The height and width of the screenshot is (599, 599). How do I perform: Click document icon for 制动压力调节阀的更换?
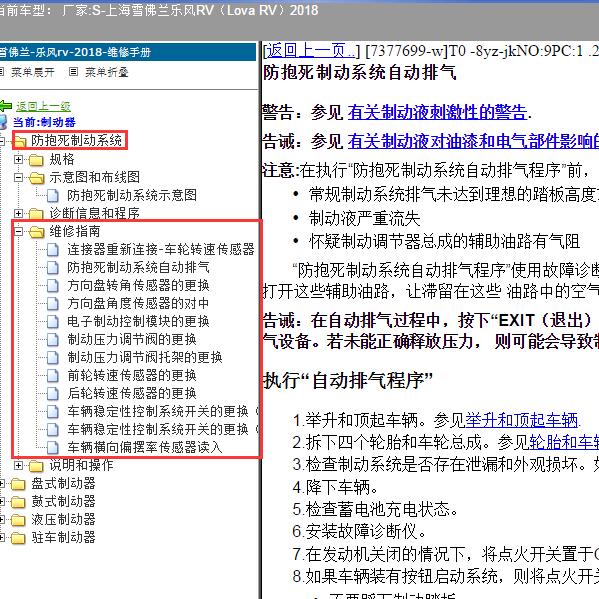53,339
